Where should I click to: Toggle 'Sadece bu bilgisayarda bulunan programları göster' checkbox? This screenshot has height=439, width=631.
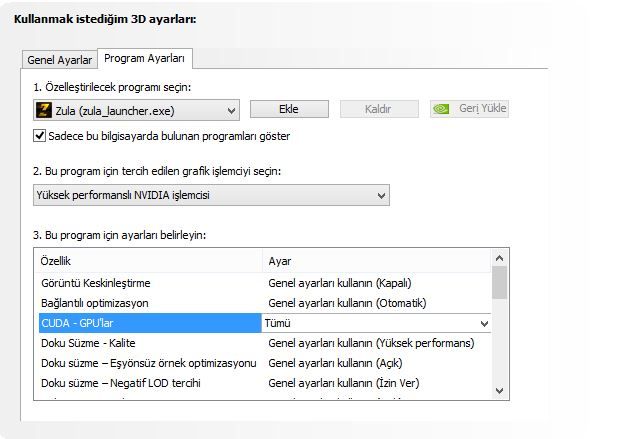pos(40,135)
